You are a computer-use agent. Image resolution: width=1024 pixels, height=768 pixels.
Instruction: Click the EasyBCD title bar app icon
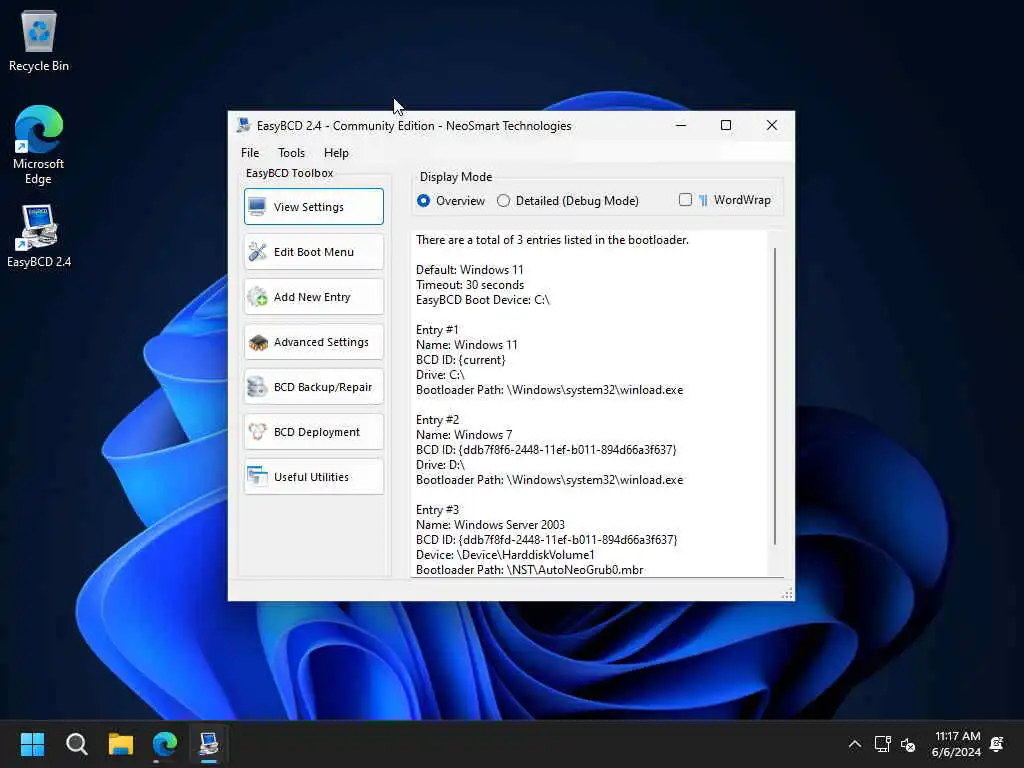coord(244,125)
